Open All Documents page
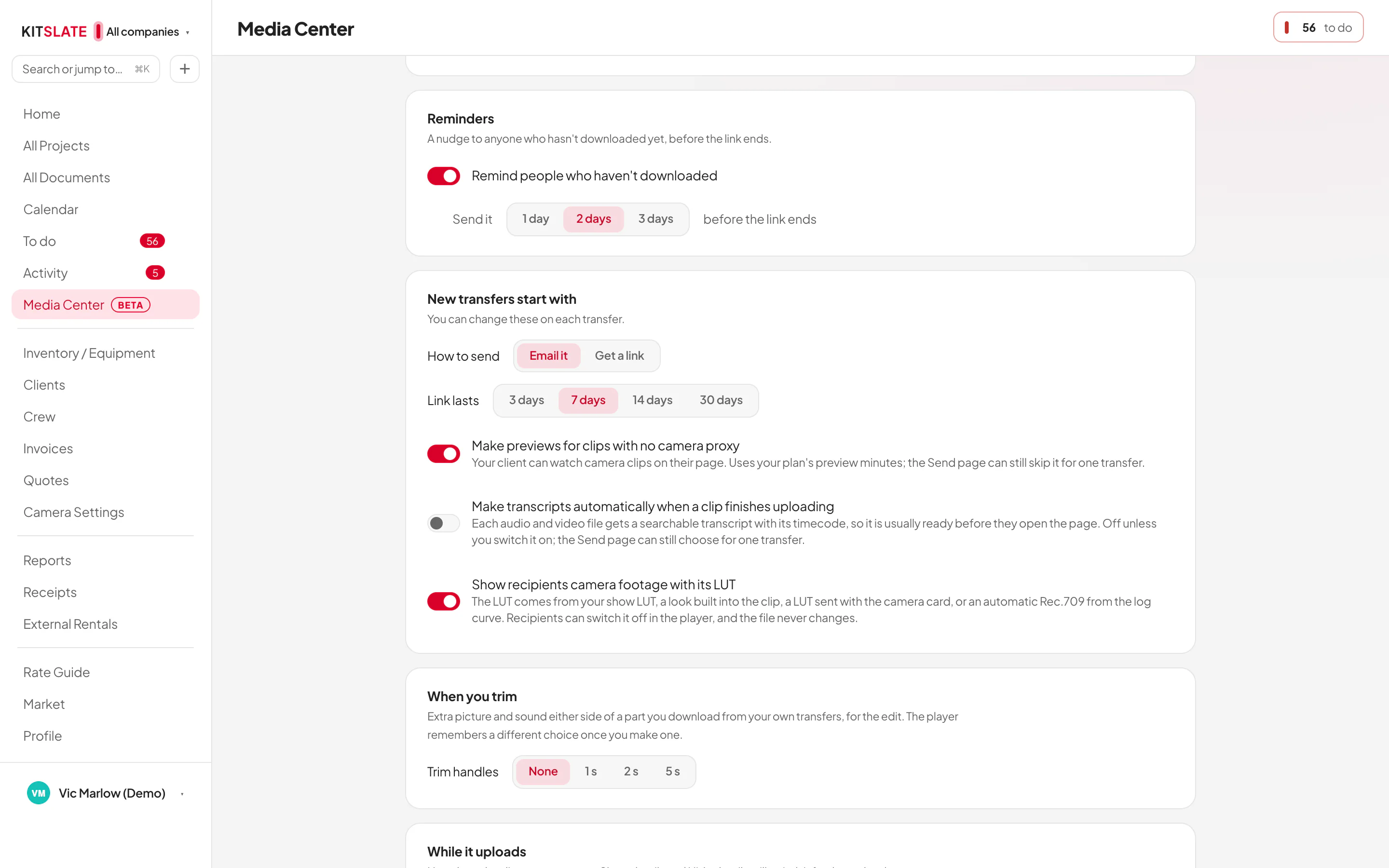Image resolution: width=1389 pixels, height=868 pixels. click(106, 177)
